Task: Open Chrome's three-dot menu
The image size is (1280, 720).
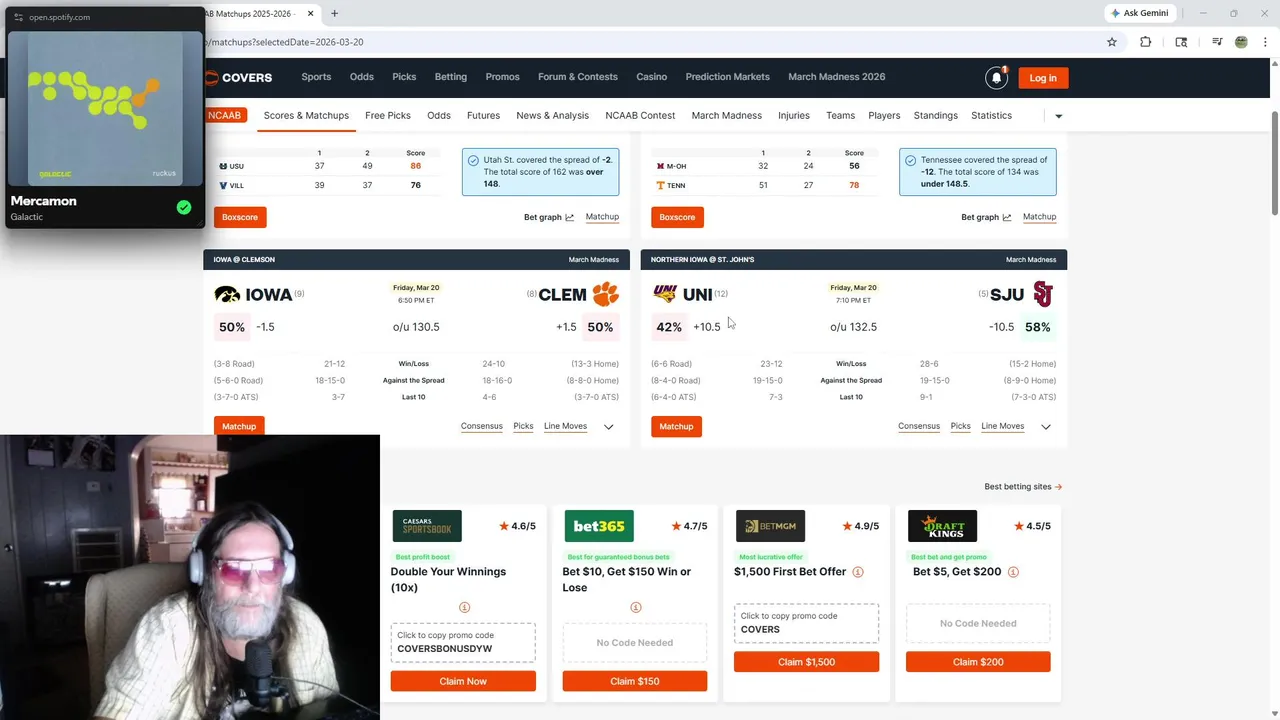Action: [x=1264, y=42]
